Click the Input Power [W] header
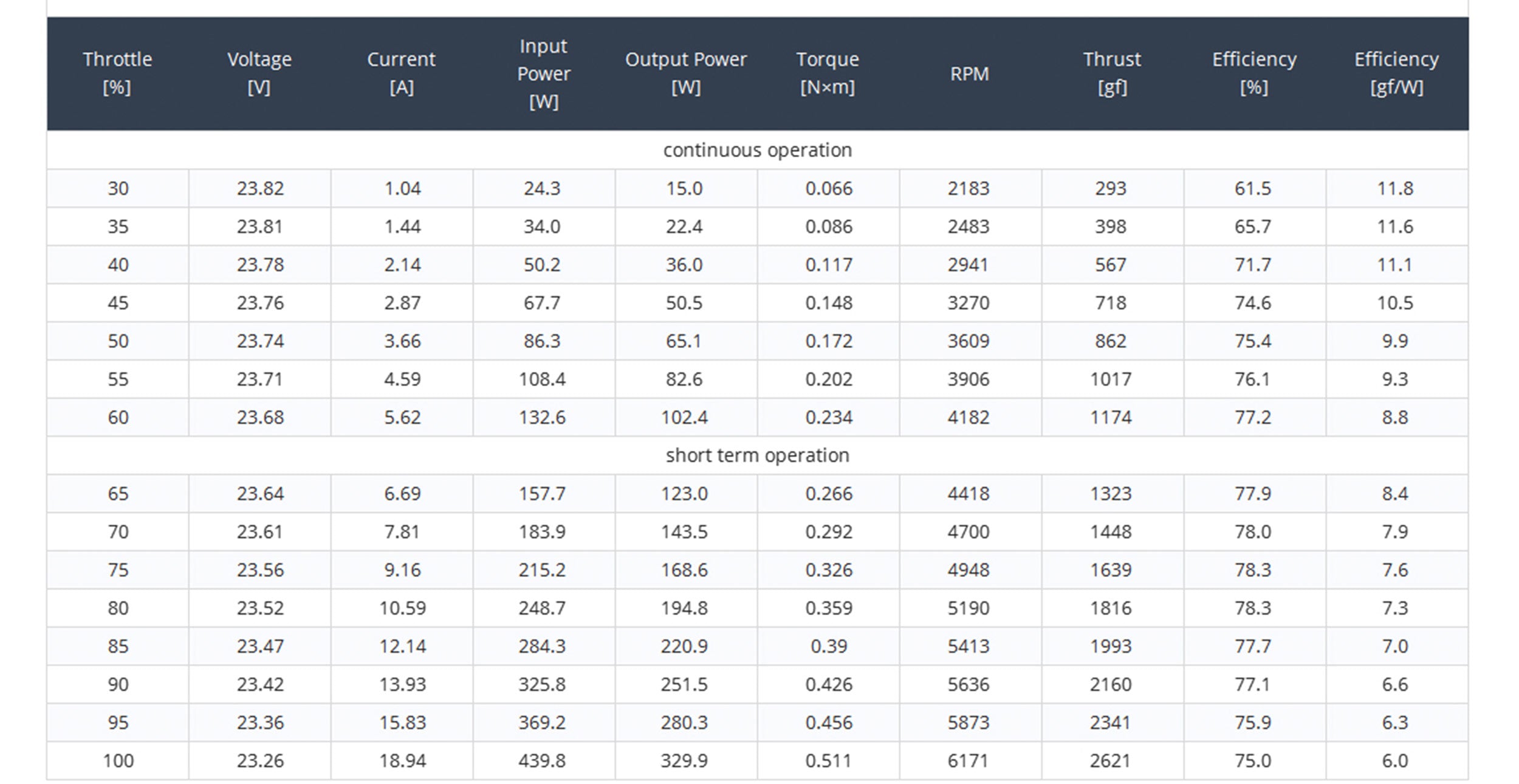Viewport: 1519px width, 784px height. coord(543,73)
